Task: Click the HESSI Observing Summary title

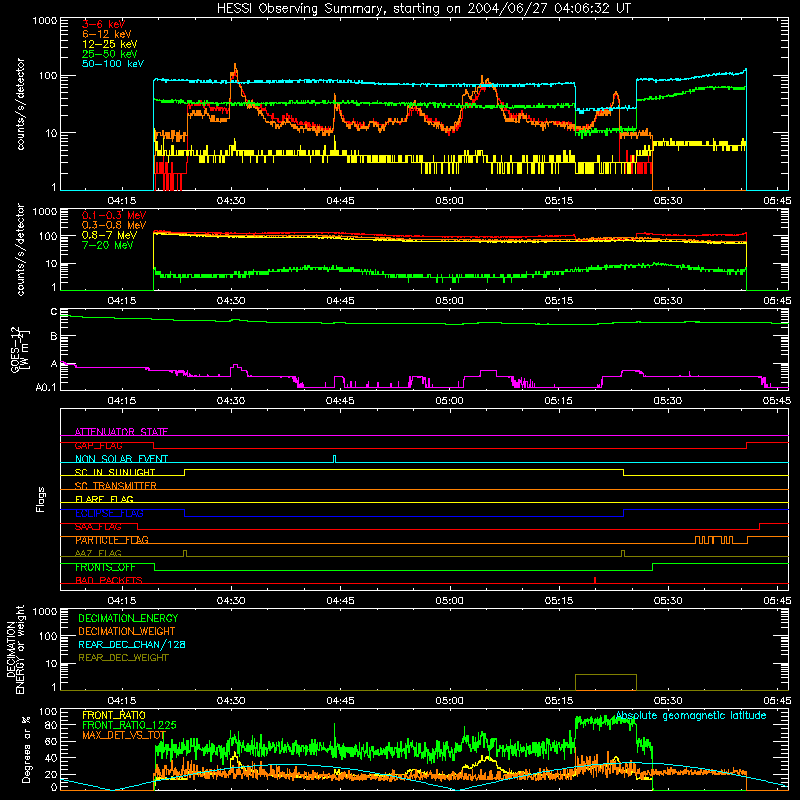Action: tap(424, 9)
